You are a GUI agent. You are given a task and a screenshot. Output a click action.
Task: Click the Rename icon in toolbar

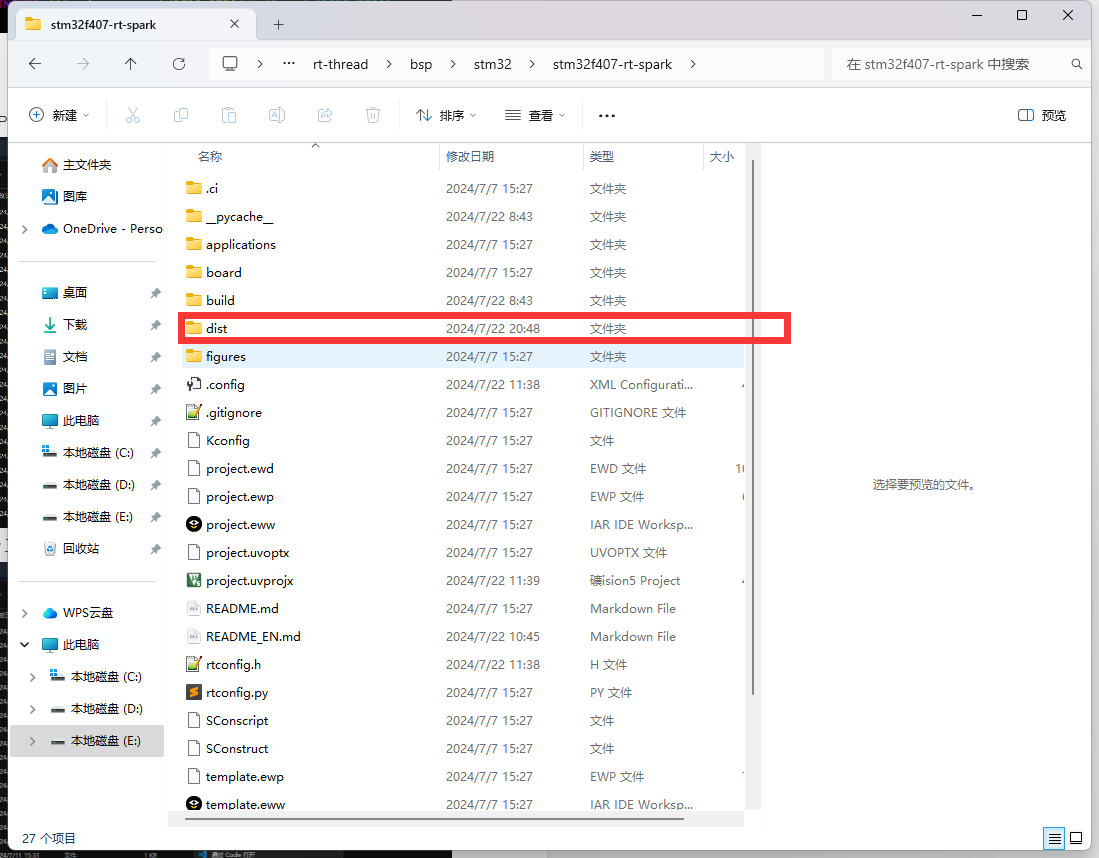277,115
